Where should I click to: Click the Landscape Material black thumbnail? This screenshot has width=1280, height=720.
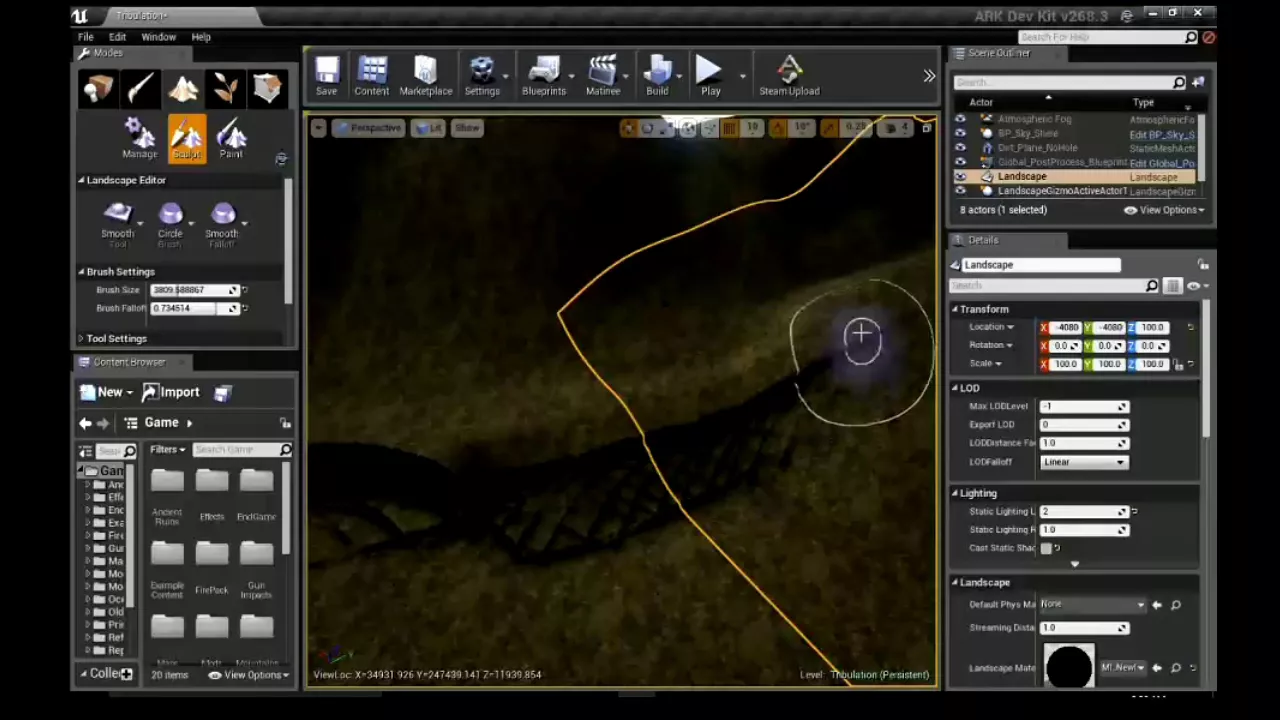(1069, 667)
